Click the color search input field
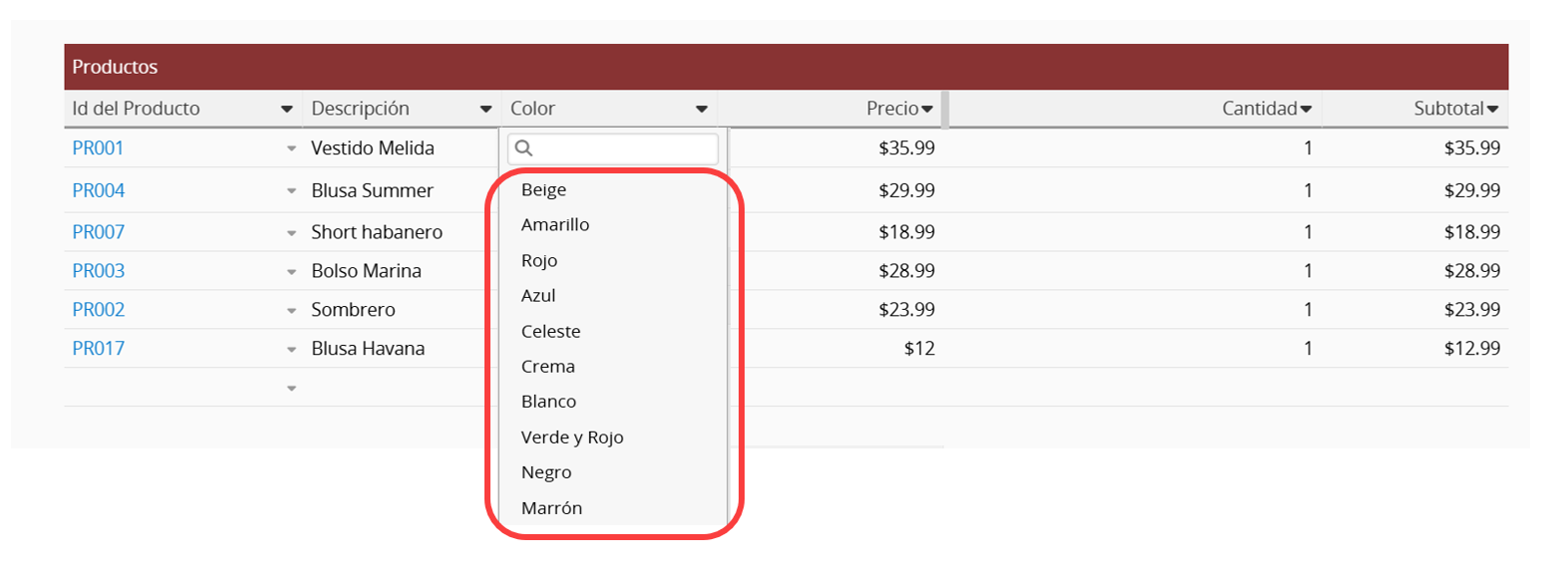This screenshot has height=579, width=1568. pyautogui.click(x=623, y=148)
